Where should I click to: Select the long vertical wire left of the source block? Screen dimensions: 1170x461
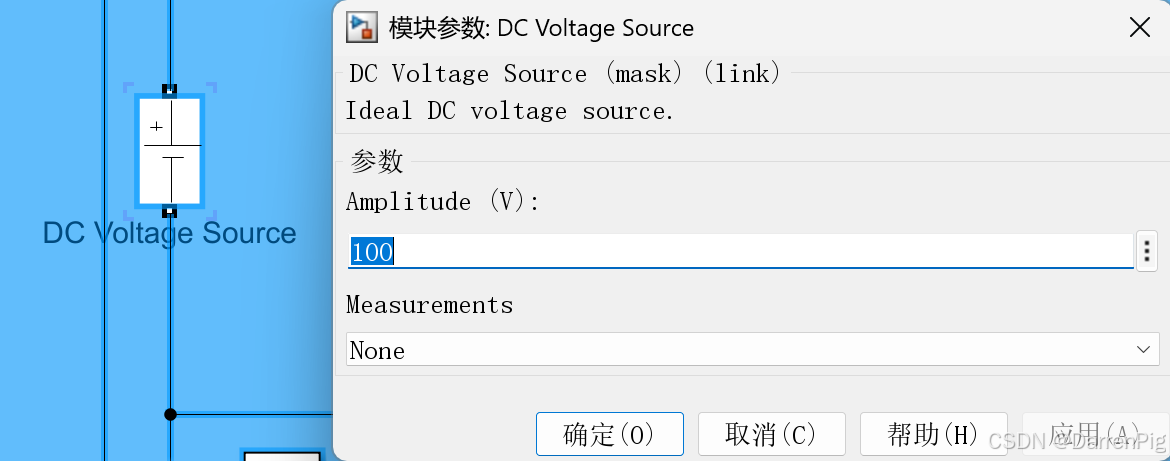(104, 230)
